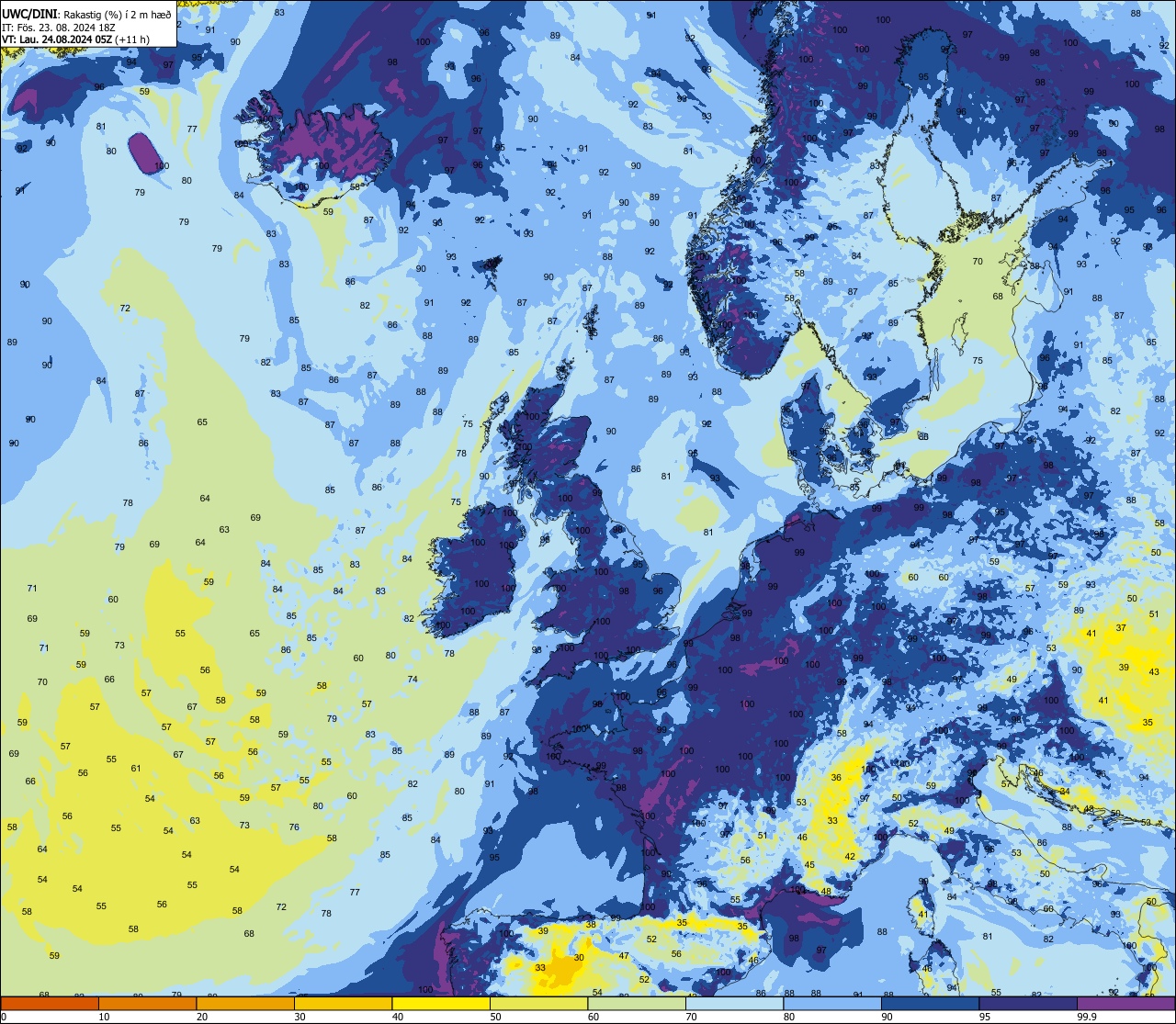Click the purple legend swatch above 99.9
Screen dimensions: 1176x1024
point(1125,1003)
